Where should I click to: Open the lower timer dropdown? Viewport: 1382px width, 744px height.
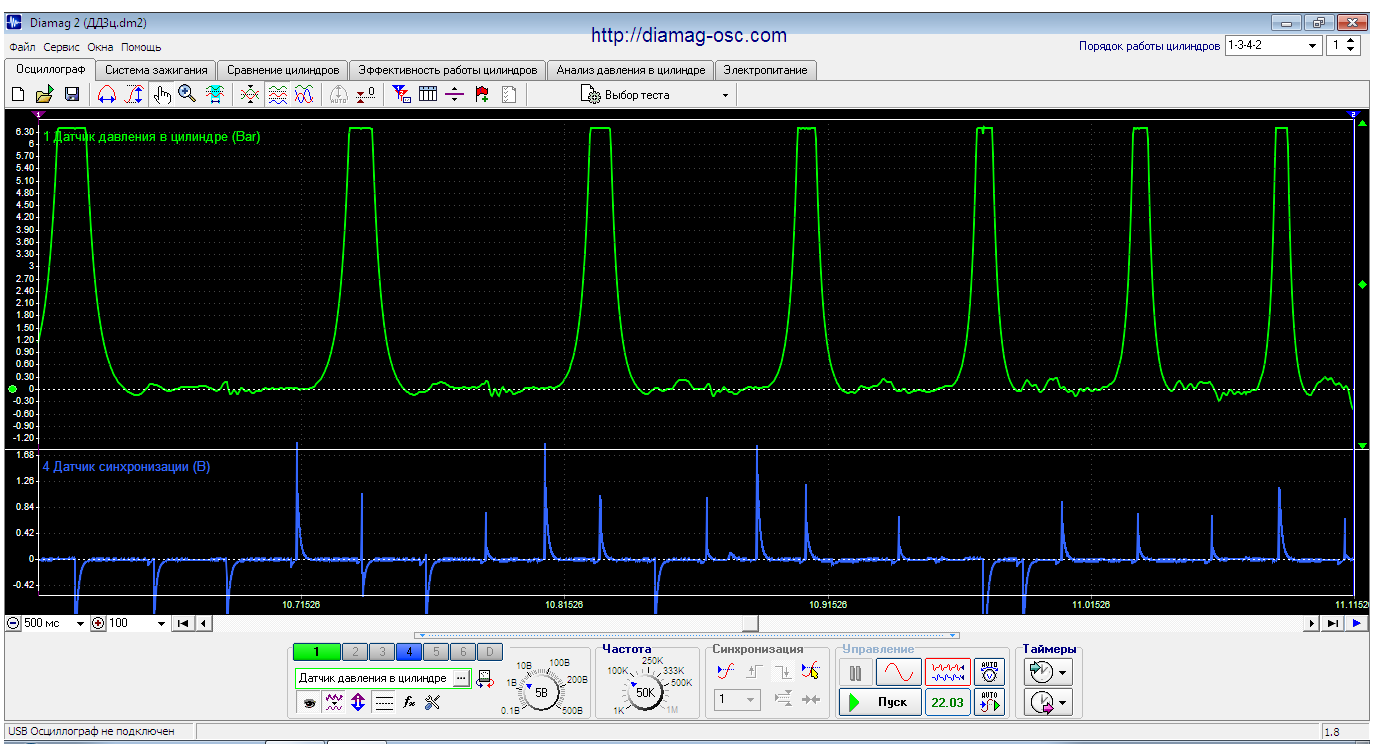(1063, 704)
